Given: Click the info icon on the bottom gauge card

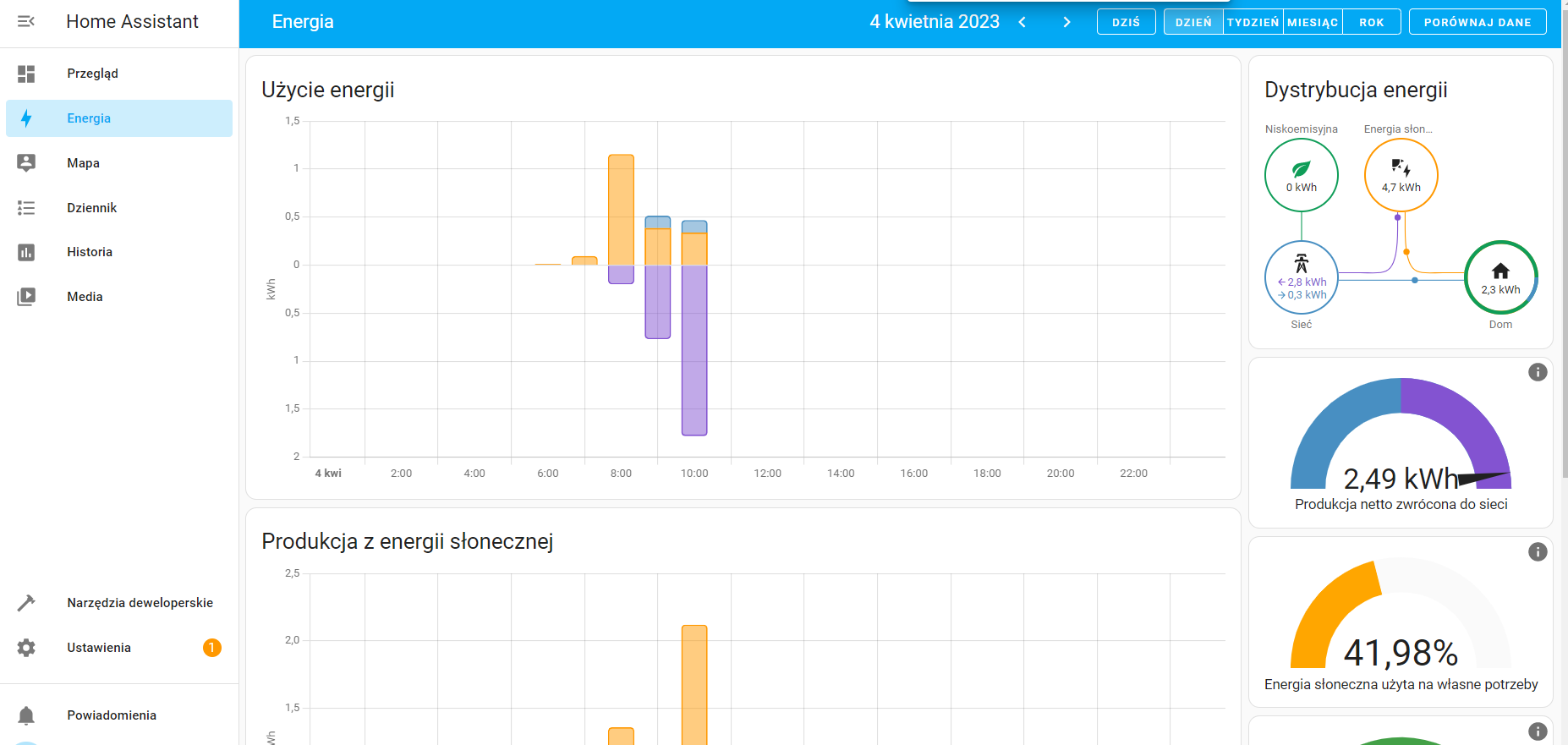Looking at the screenshot, I should (x=1538, y=731).
